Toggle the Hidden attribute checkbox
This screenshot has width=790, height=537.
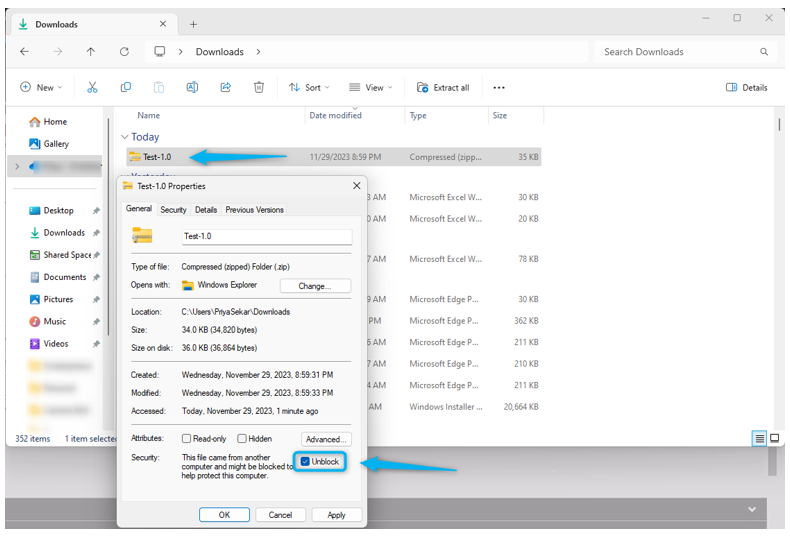pos(242,439)
